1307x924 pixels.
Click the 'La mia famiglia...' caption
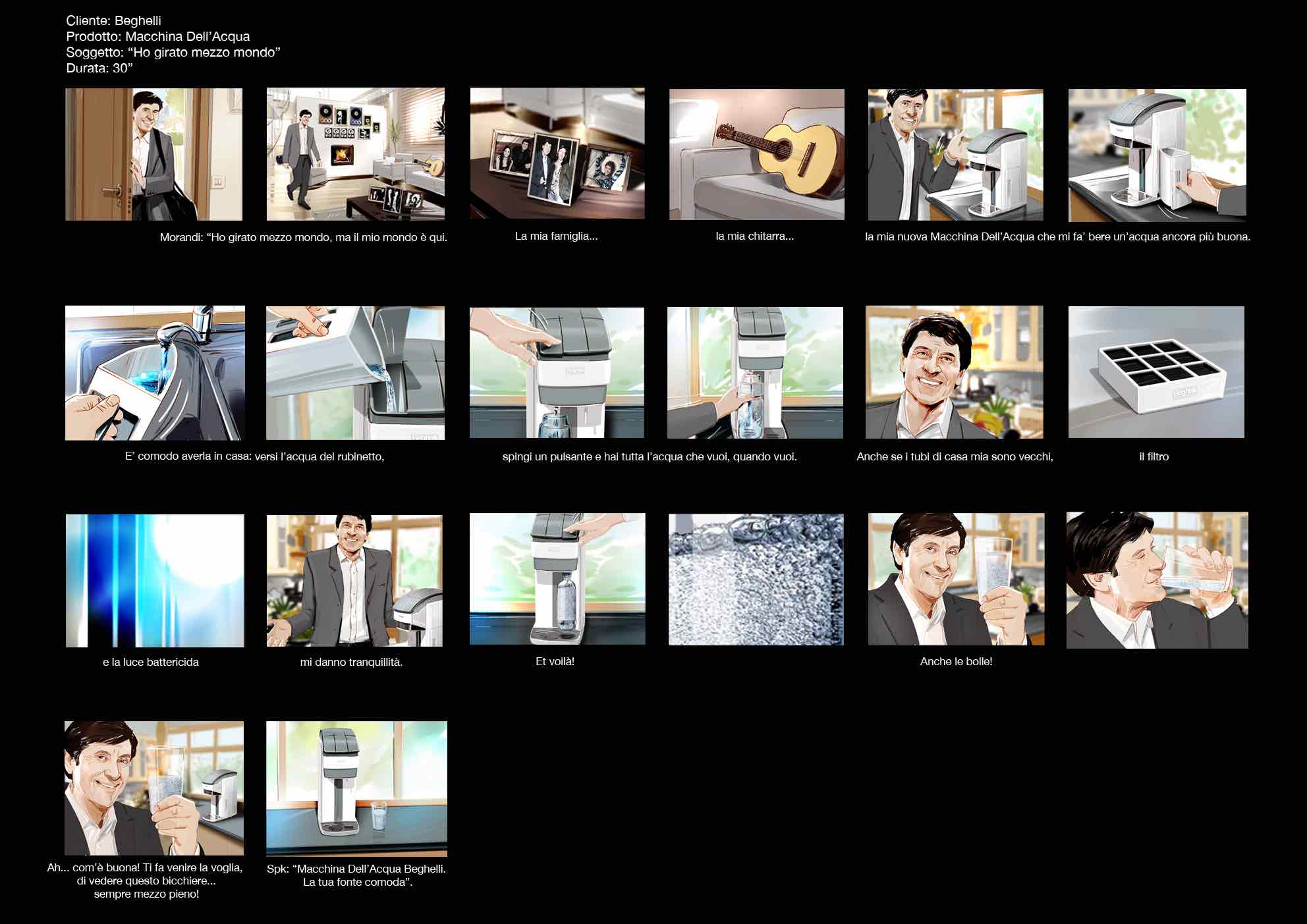556,236
